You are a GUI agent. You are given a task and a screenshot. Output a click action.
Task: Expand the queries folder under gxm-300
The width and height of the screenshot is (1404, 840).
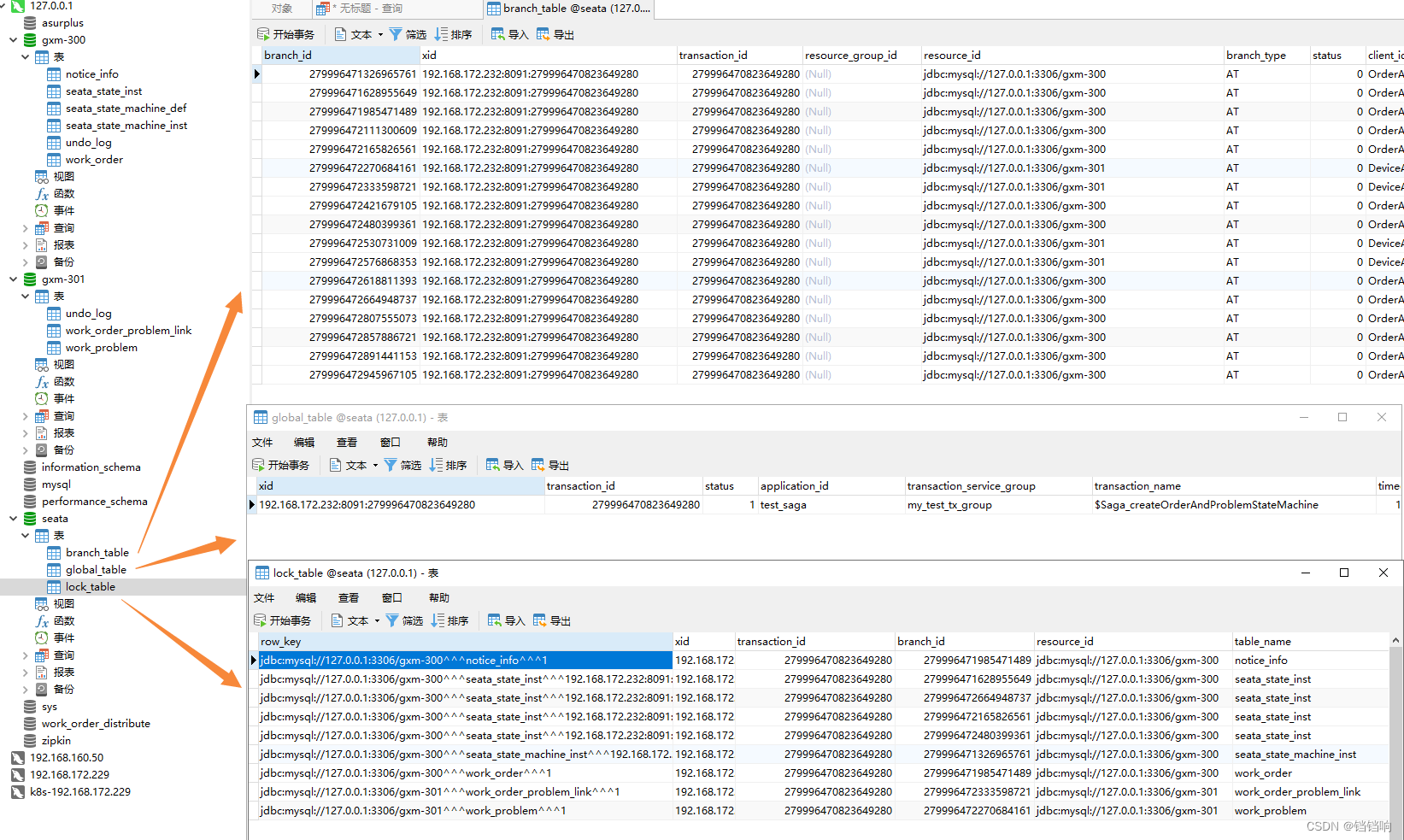pos(26,228)
